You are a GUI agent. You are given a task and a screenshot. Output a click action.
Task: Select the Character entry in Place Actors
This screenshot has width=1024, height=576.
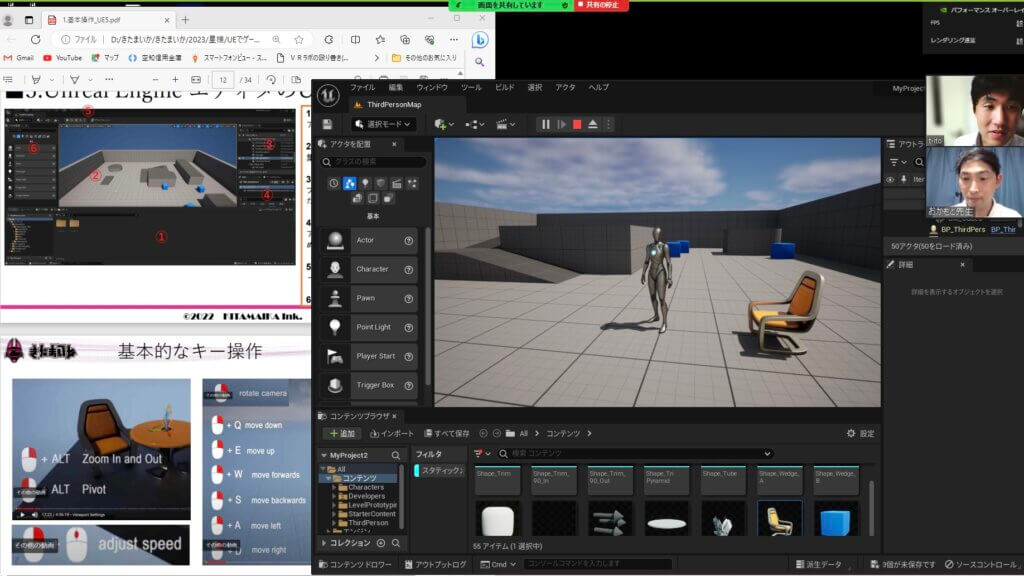368,270
